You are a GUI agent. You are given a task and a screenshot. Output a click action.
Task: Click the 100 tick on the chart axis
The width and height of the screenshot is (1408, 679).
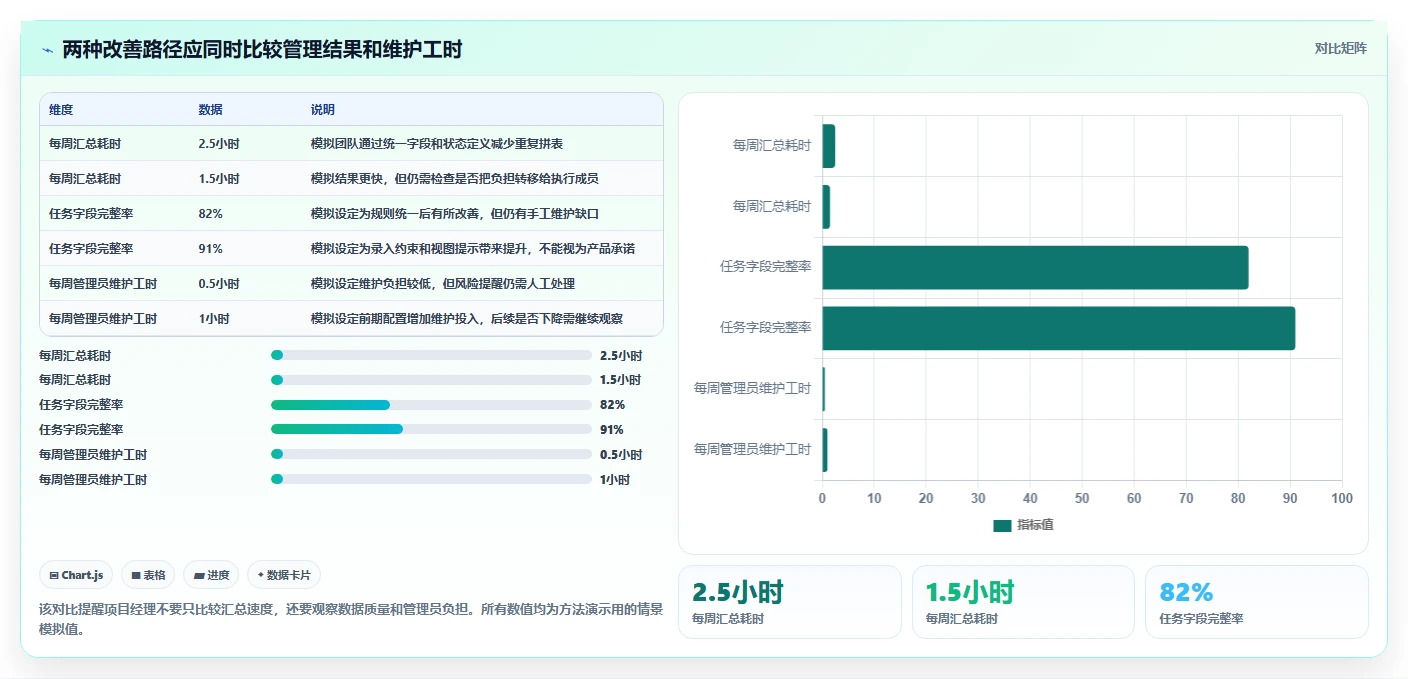(x=1342, y=498)
